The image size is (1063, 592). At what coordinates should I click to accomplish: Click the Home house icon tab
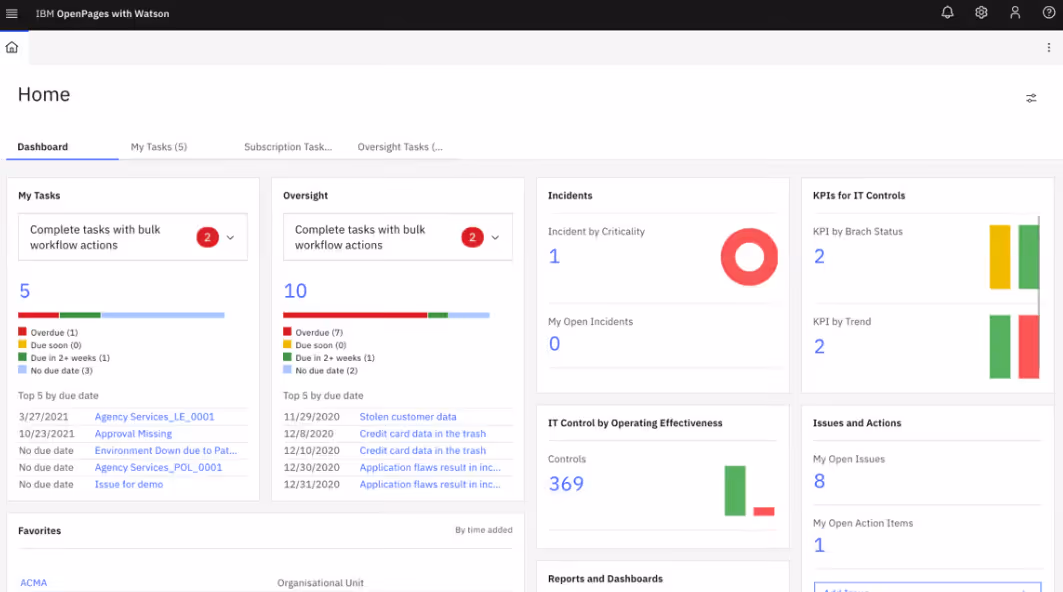[x=12, y=47]
